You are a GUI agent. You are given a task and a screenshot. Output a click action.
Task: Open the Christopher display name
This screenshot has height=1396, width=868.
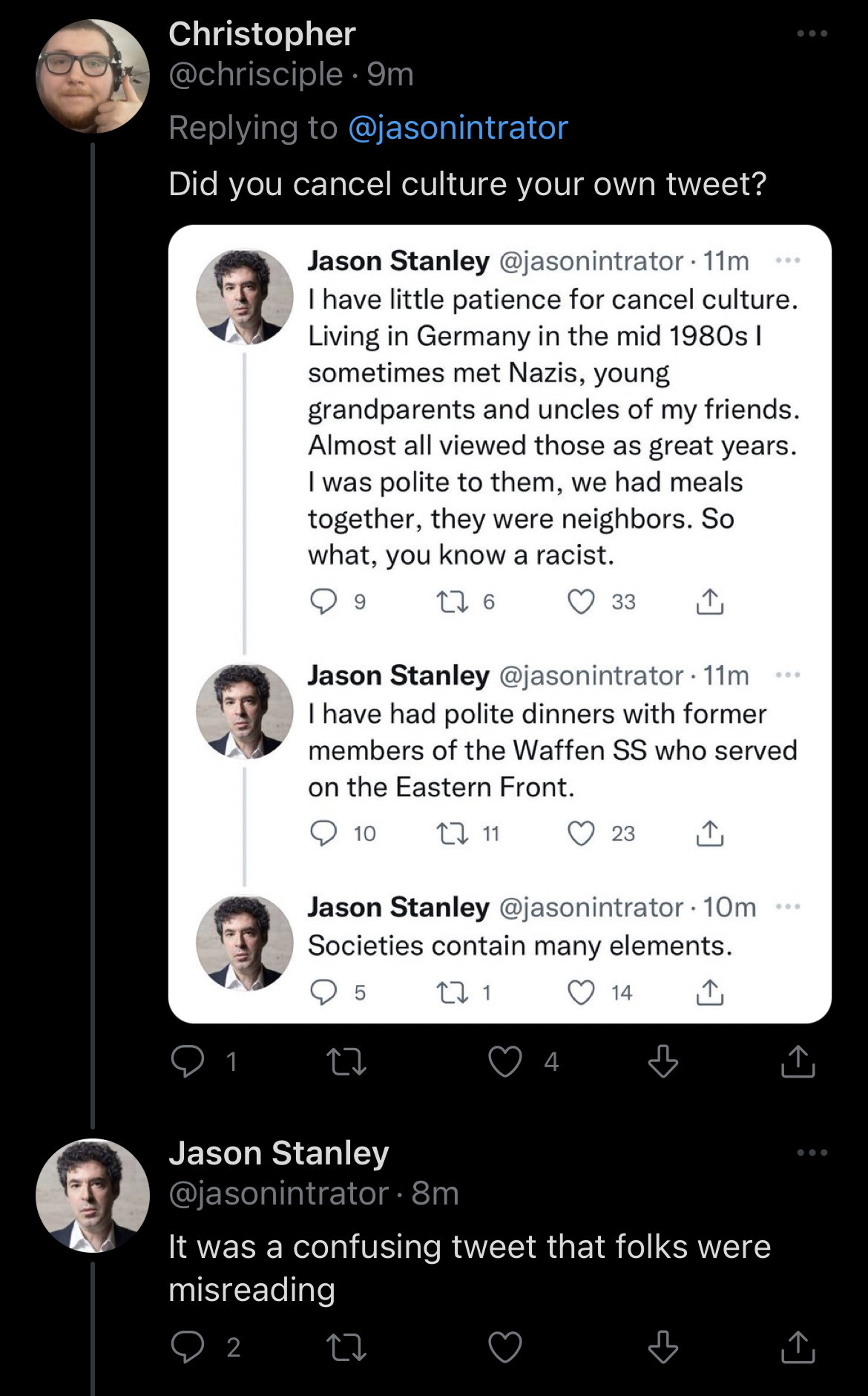pos(262,34)
